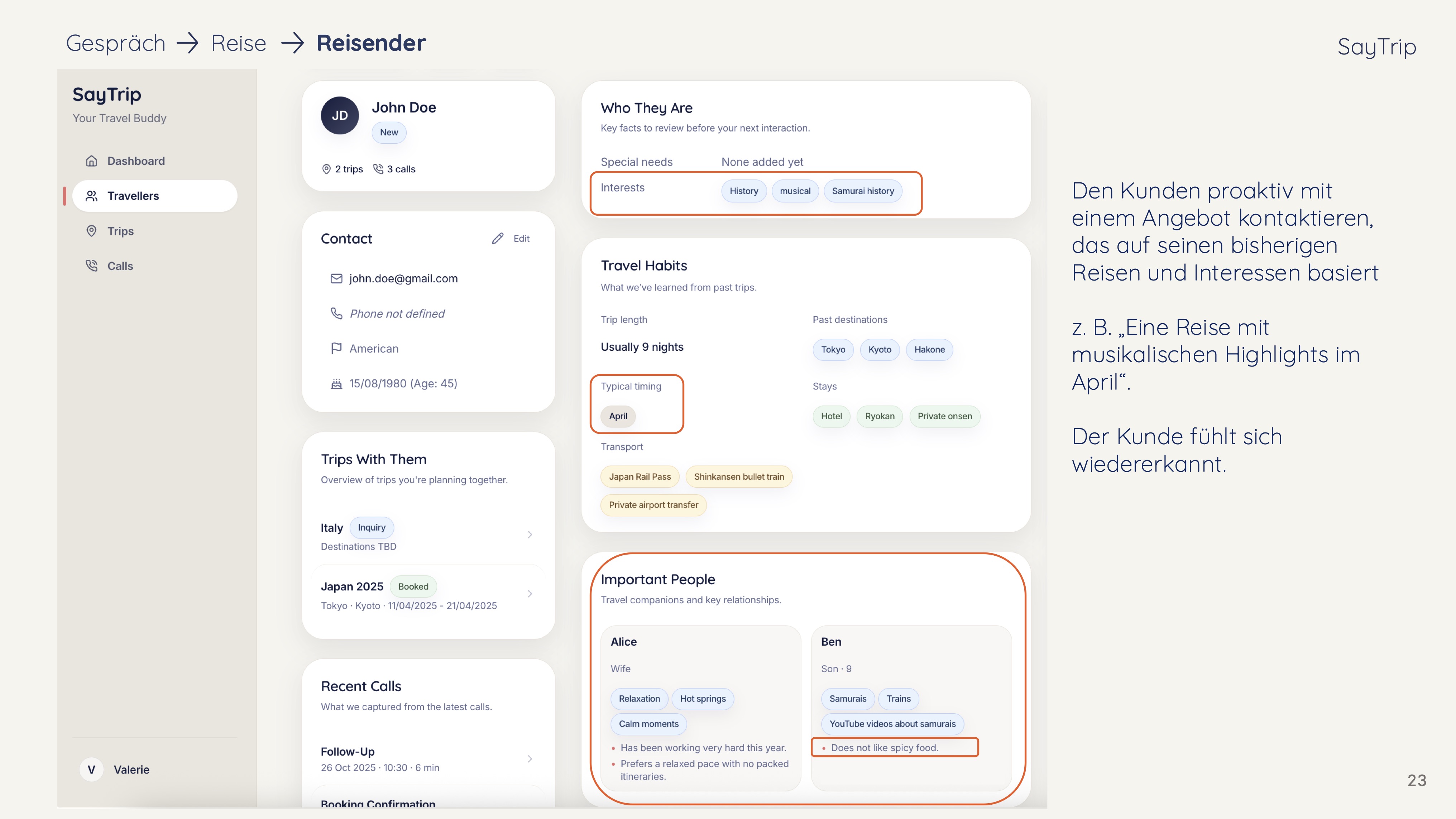
Task: Click the Travellers people icon
Action: point(91,196)
